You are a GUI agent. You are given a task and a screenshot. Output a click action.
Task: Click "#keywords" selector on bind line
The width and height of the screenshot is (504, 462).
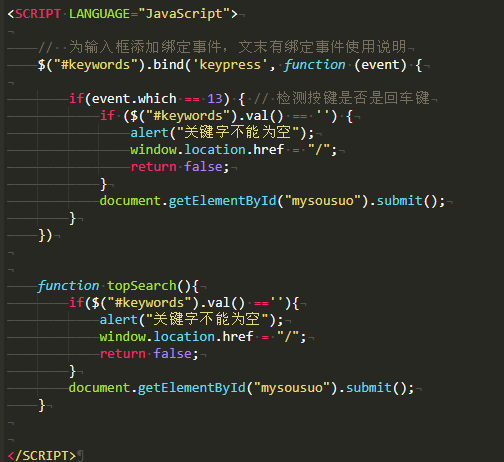point(95,65)
